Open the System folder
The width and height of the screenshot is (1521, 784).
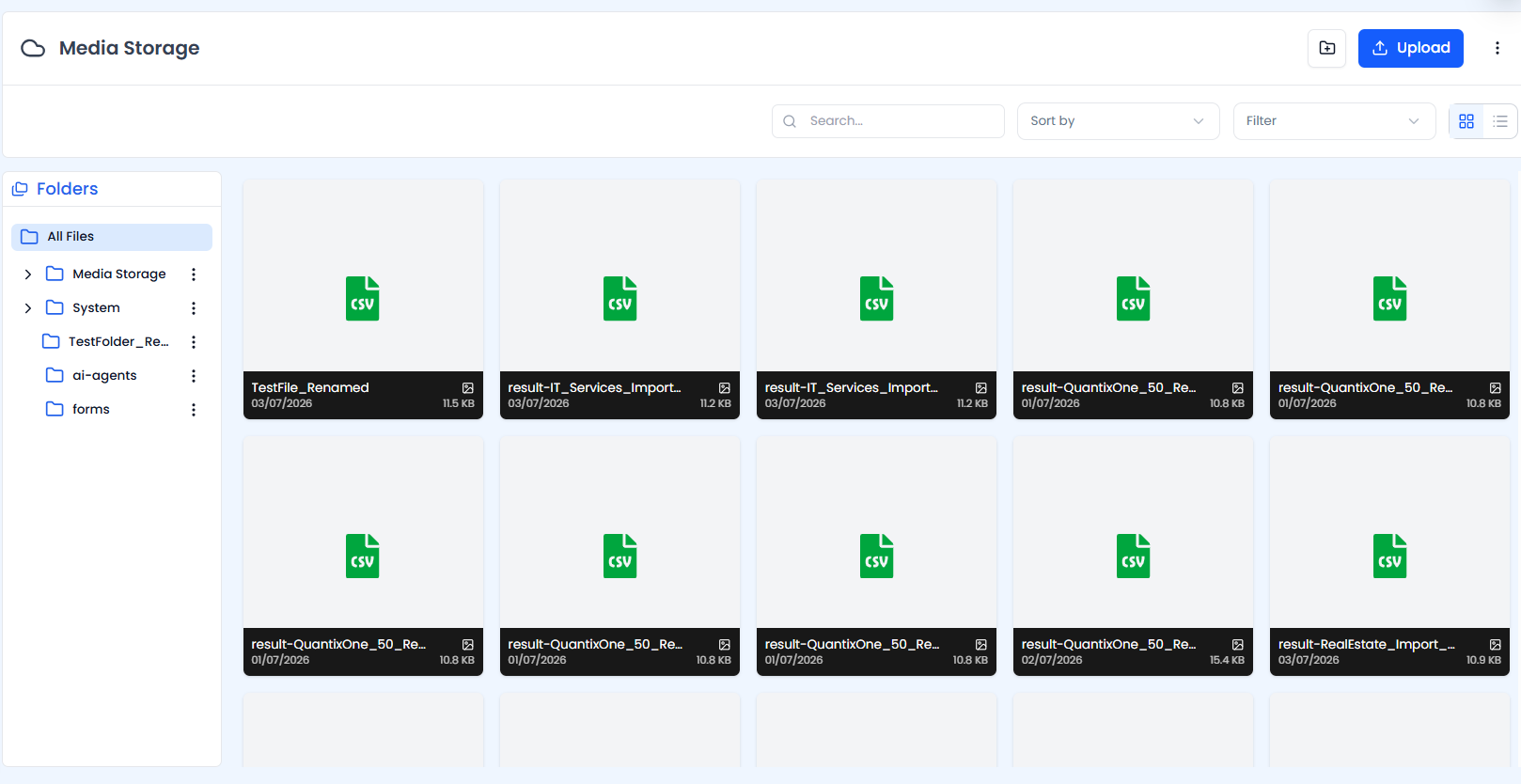(x=96, y=308)
